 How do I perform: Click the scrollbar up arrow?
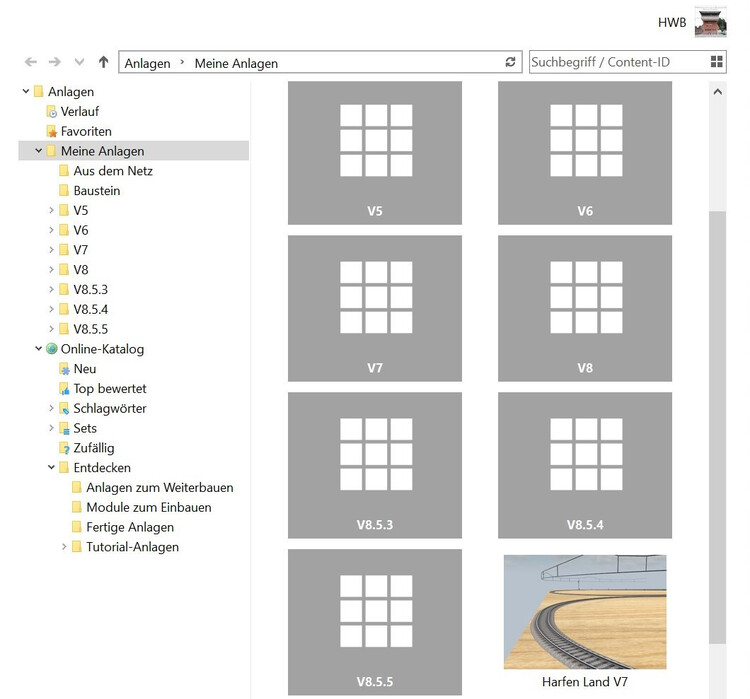point(717,91)
